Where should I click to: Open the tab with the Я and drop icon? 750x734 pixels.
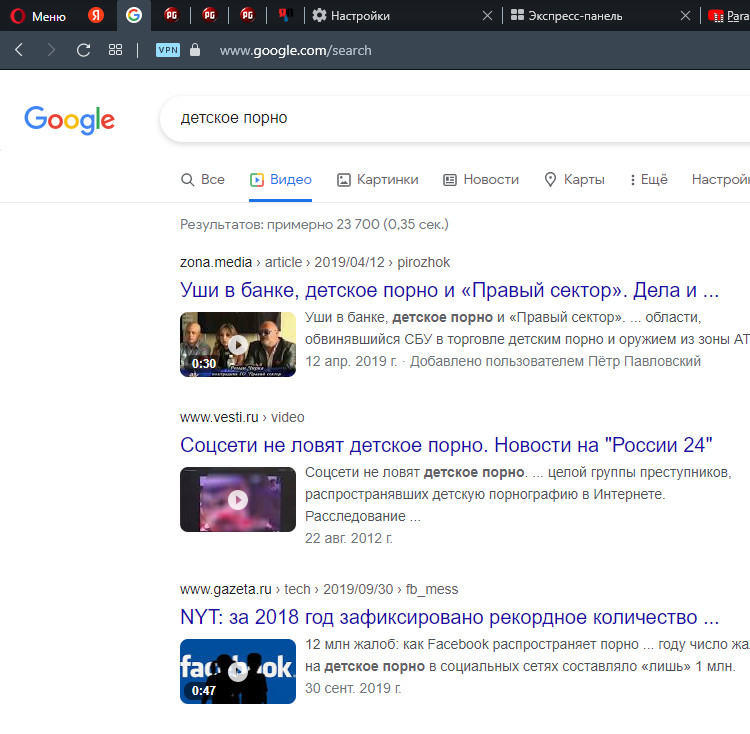tap(286, 16)
